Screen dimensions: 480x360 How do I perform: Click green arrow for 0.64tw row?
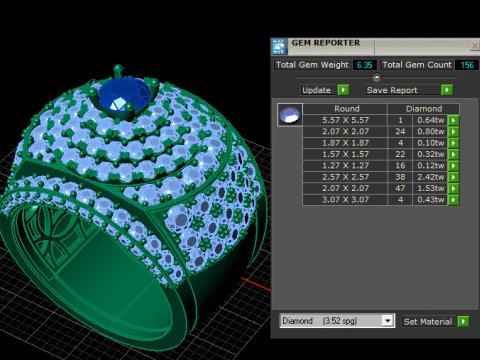[x=453, y=120]
